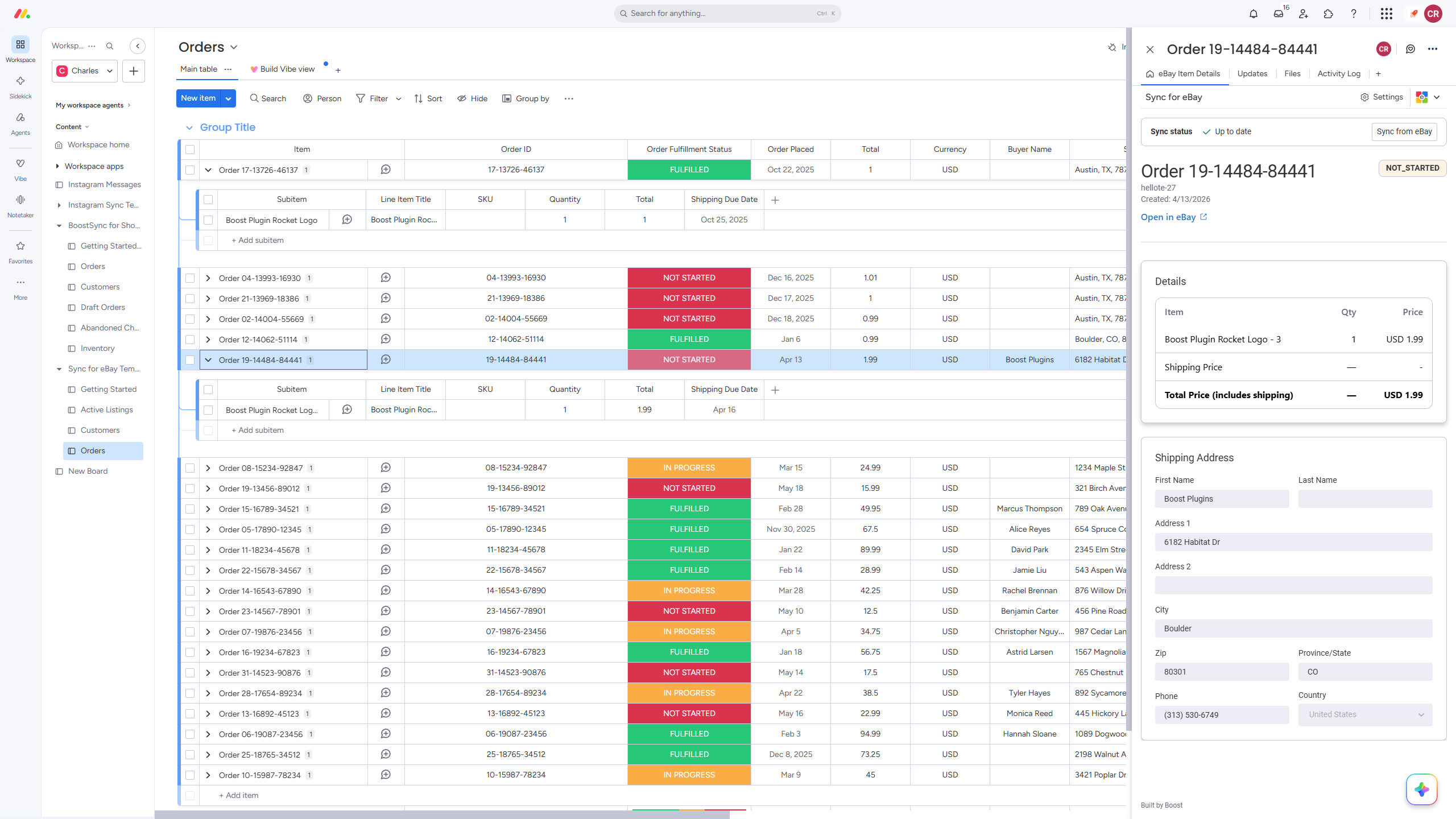Viewport: 1456px width, 819px height.
Task: Check Order 15-16789-34521 row checkbox
Action: (x=190, y=509)
